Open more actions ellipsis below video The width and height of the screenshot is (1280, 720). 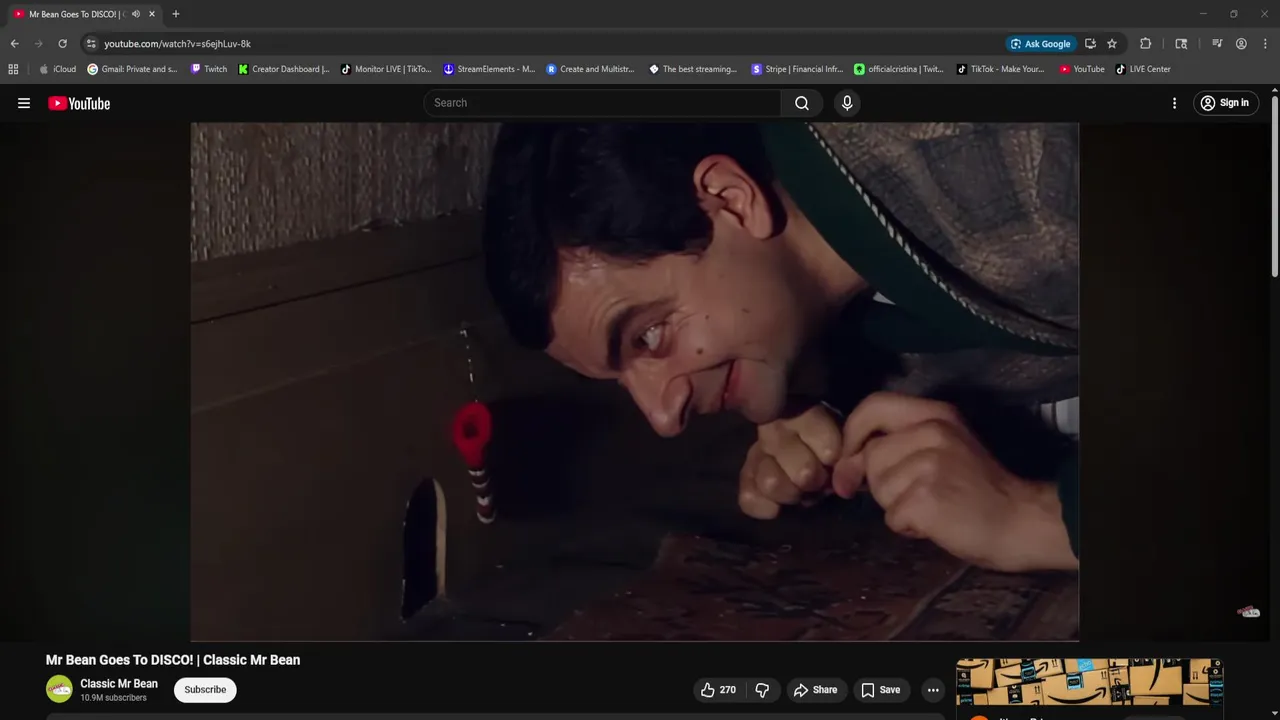(933, 690)
